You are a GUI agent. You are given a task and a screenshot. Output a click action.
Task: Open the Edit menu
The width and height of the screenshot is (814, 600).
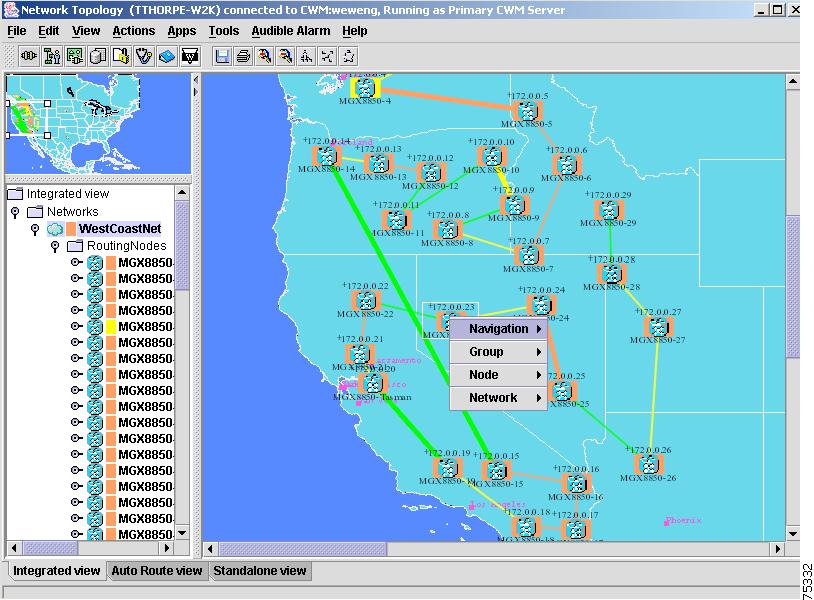click(x=48, y=31)
